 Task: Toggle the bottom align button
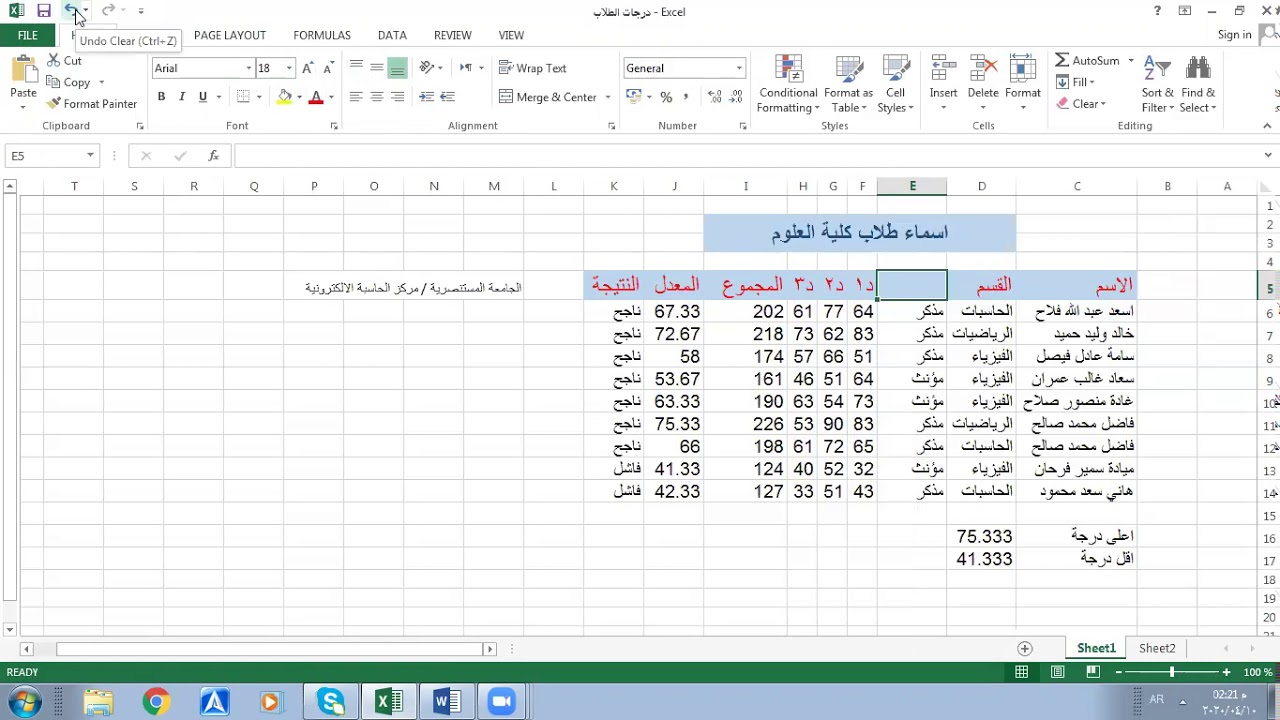click(x=398, y=68)
